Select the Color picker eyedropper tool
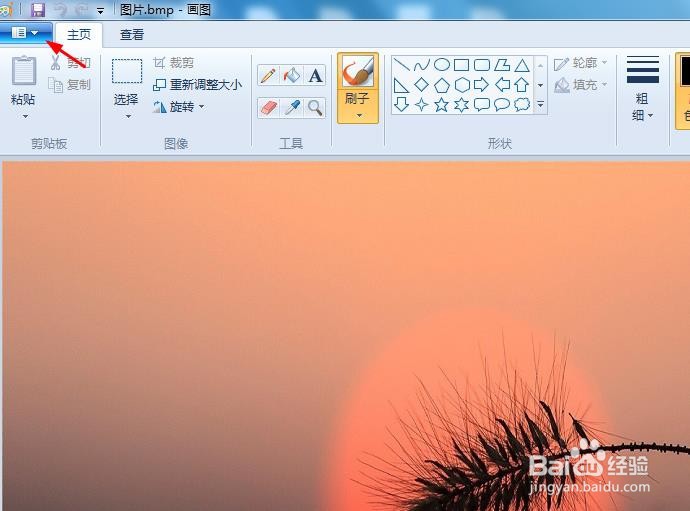Image resolution: width=690 pixels, height=511 pixels. click(x=292, y=108)
